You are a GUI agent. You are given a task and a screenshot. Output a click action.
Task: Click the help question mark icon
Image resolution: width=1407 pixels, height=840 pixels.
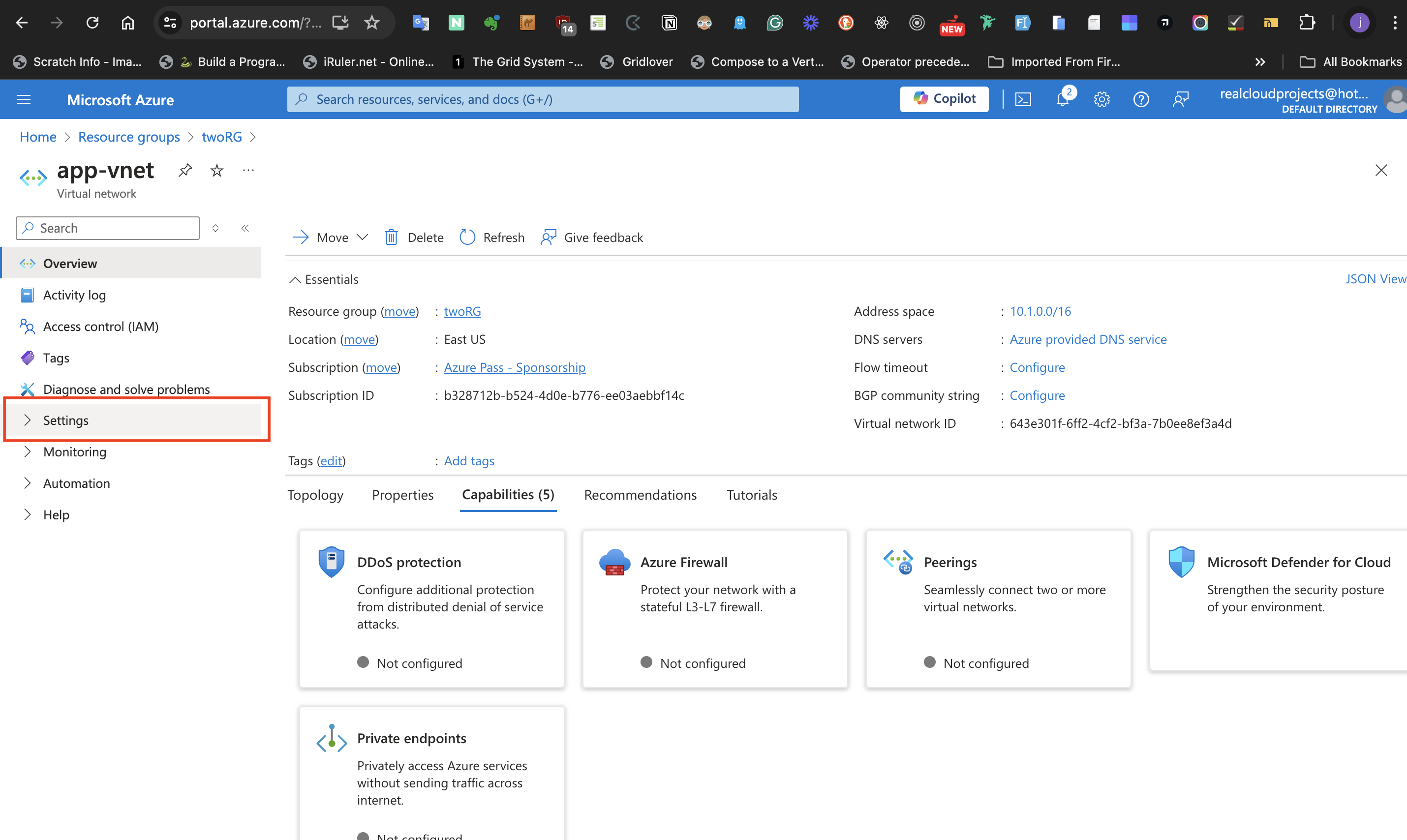[x=1141, y=100]
